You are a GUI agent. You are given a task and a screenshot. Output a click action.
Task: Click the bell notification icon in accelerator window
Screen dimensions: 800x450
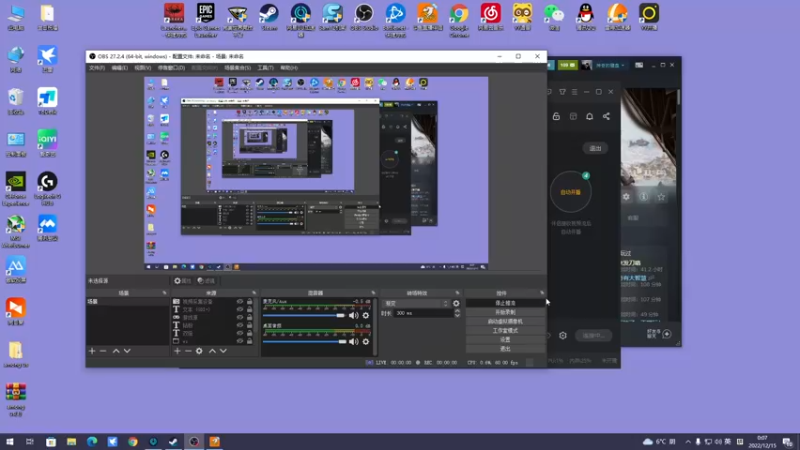coord(589,116)
